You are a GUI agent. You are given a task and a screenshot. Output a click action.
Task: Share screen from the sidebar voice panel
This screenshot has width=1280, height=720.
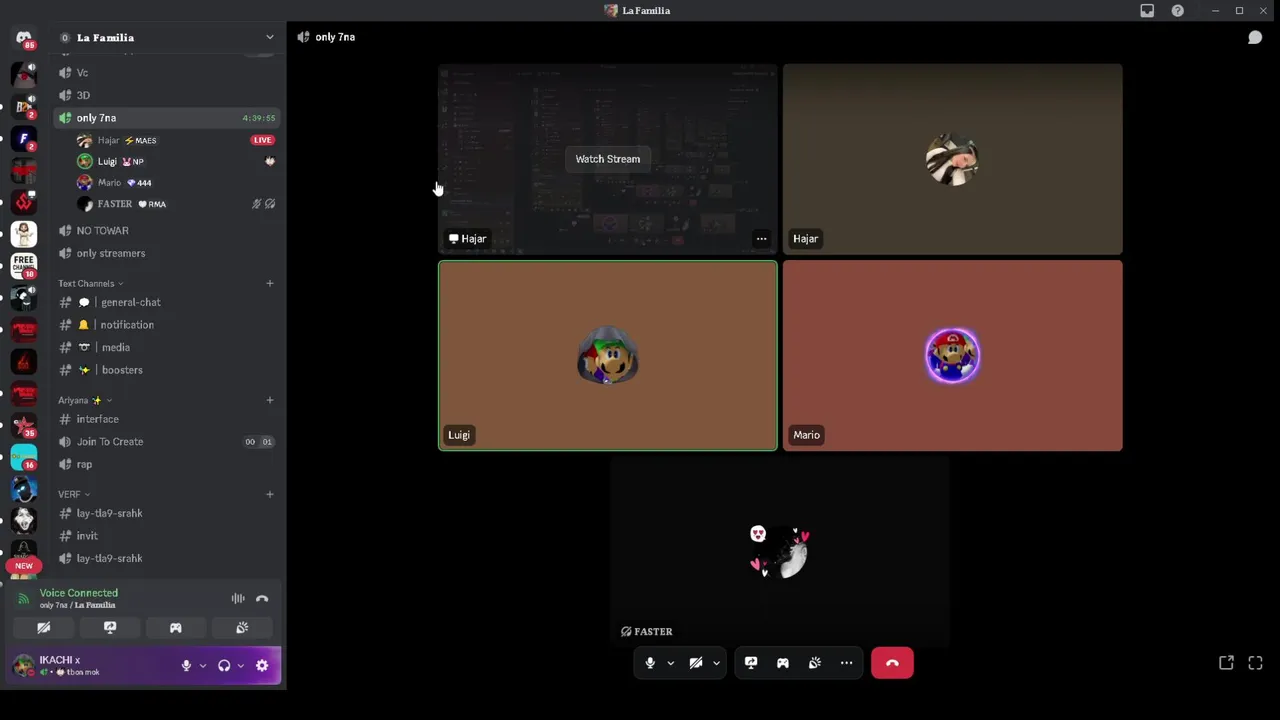click(110, 628)
